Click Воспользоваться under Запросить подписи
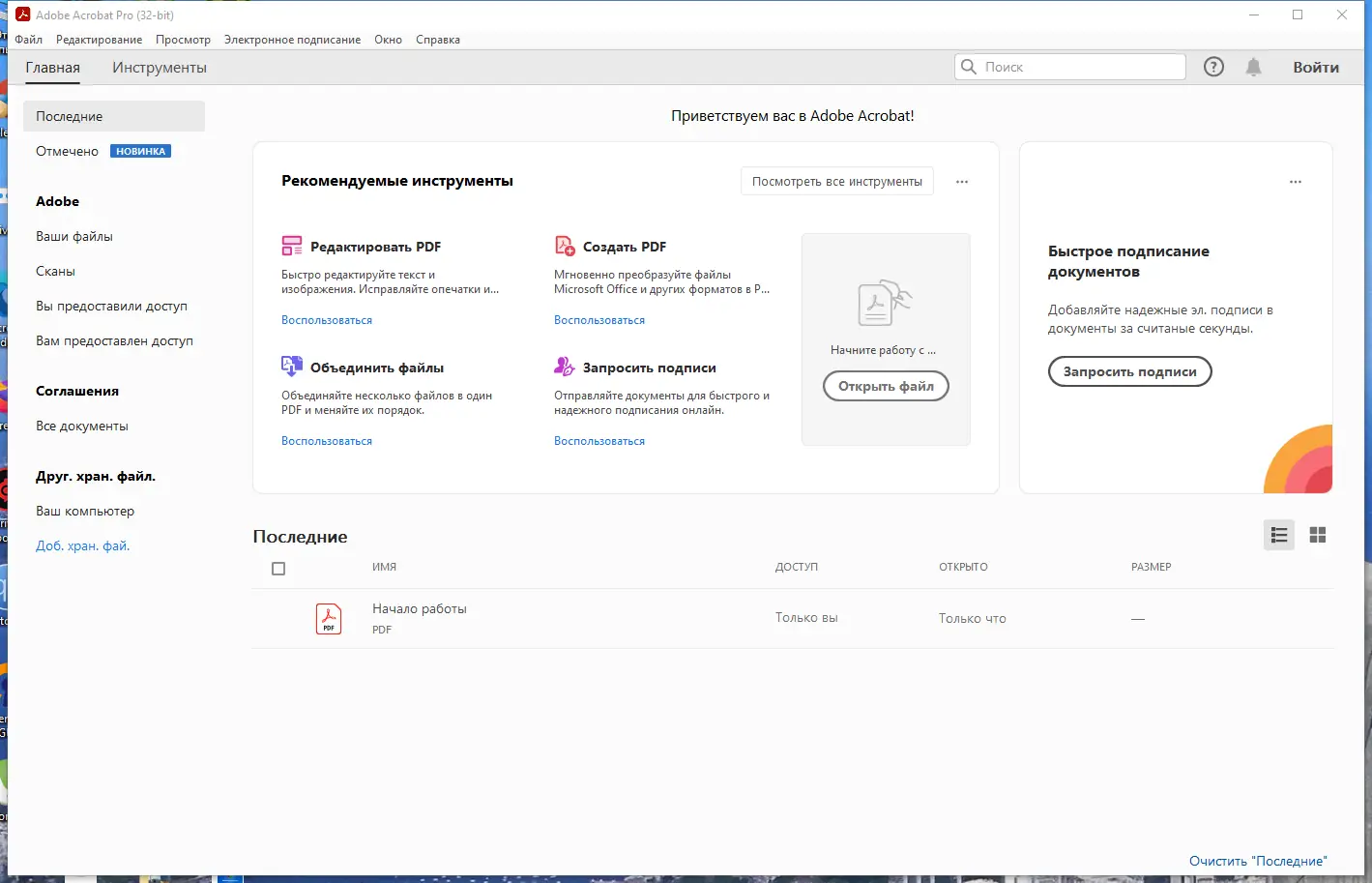Viewport: 1372px width, 883px height. click(x=599, y=441)
